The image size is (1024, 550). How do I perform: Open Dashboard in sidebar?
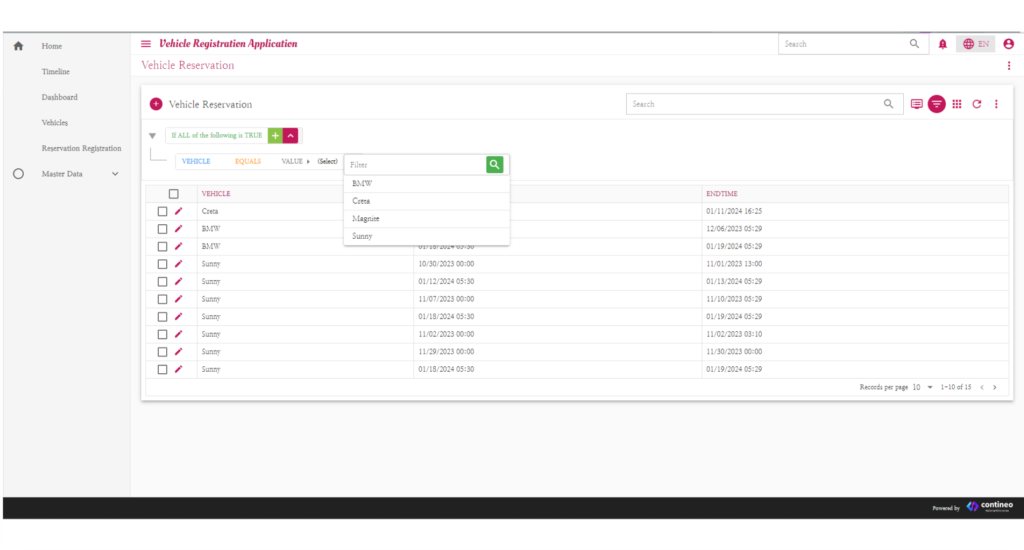59,97
